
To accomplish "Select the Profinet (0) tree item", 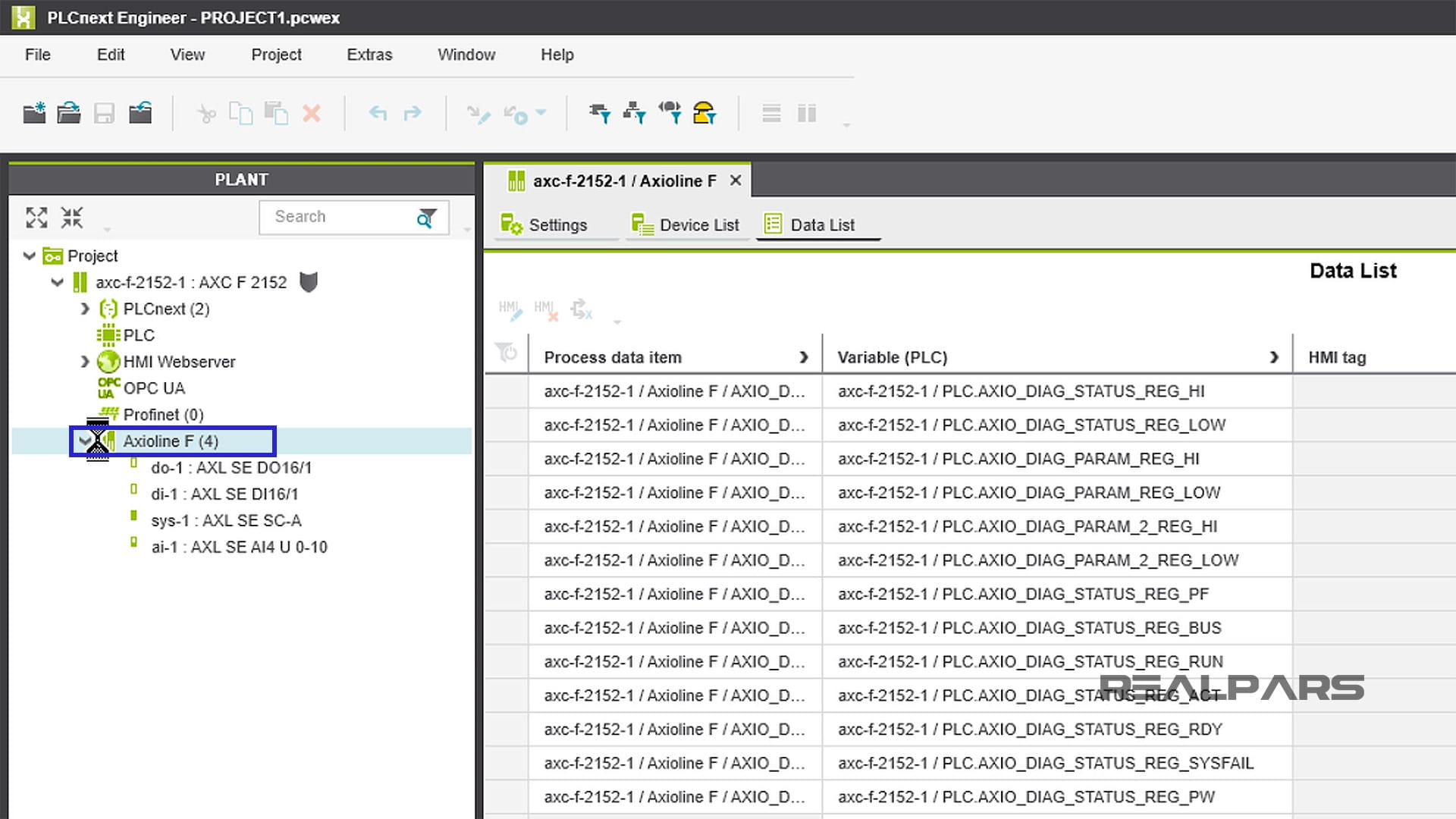I will pyautogui.click(x=163, y=415).
